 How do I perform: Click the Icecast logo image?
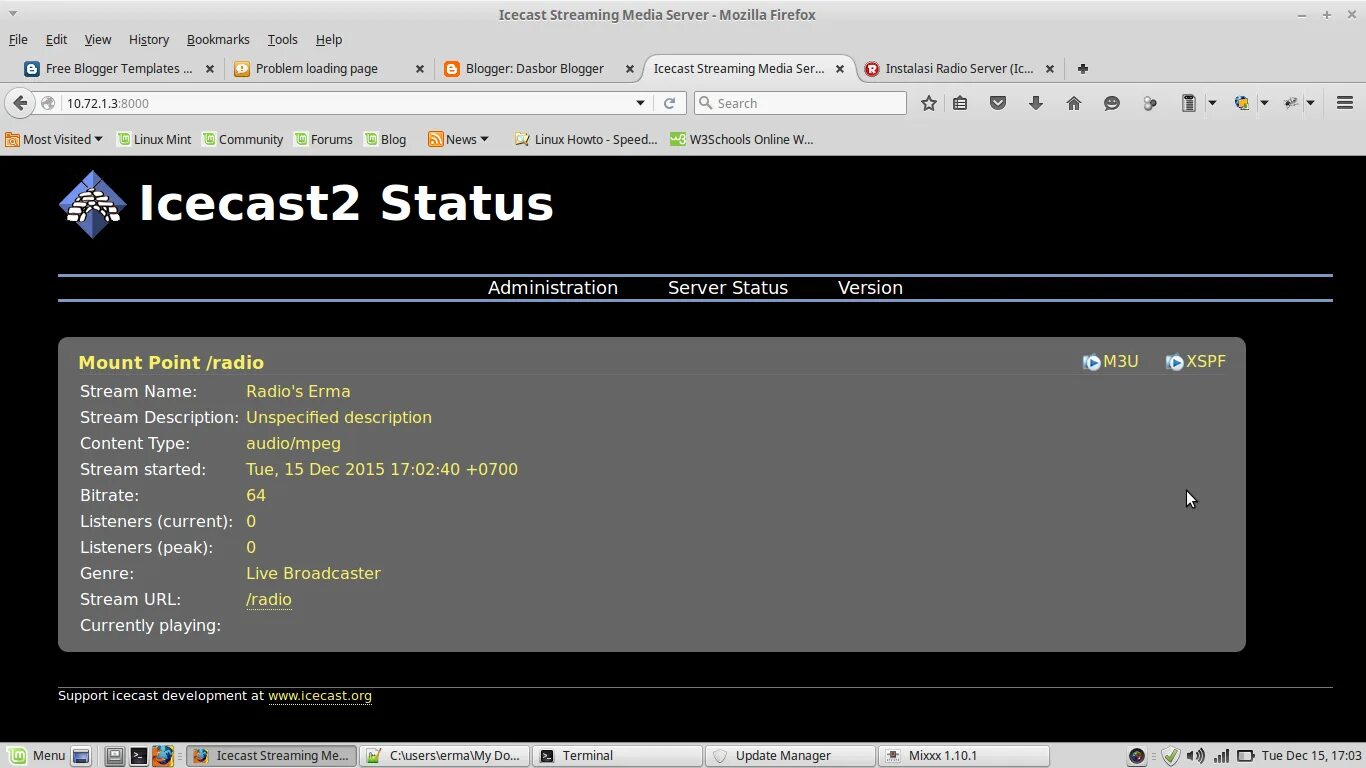point(93,204)
